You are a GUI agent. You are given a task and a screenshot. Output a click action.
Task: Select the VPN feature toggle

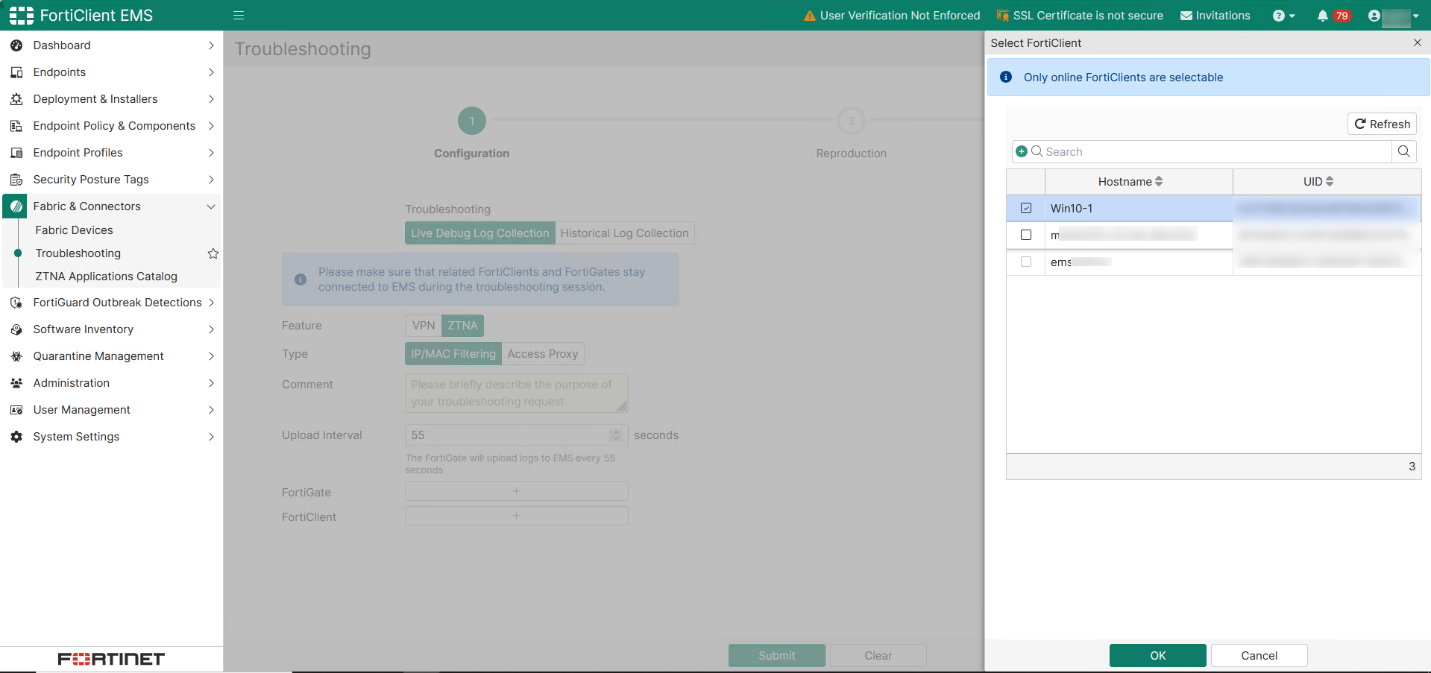click(423, 325)
